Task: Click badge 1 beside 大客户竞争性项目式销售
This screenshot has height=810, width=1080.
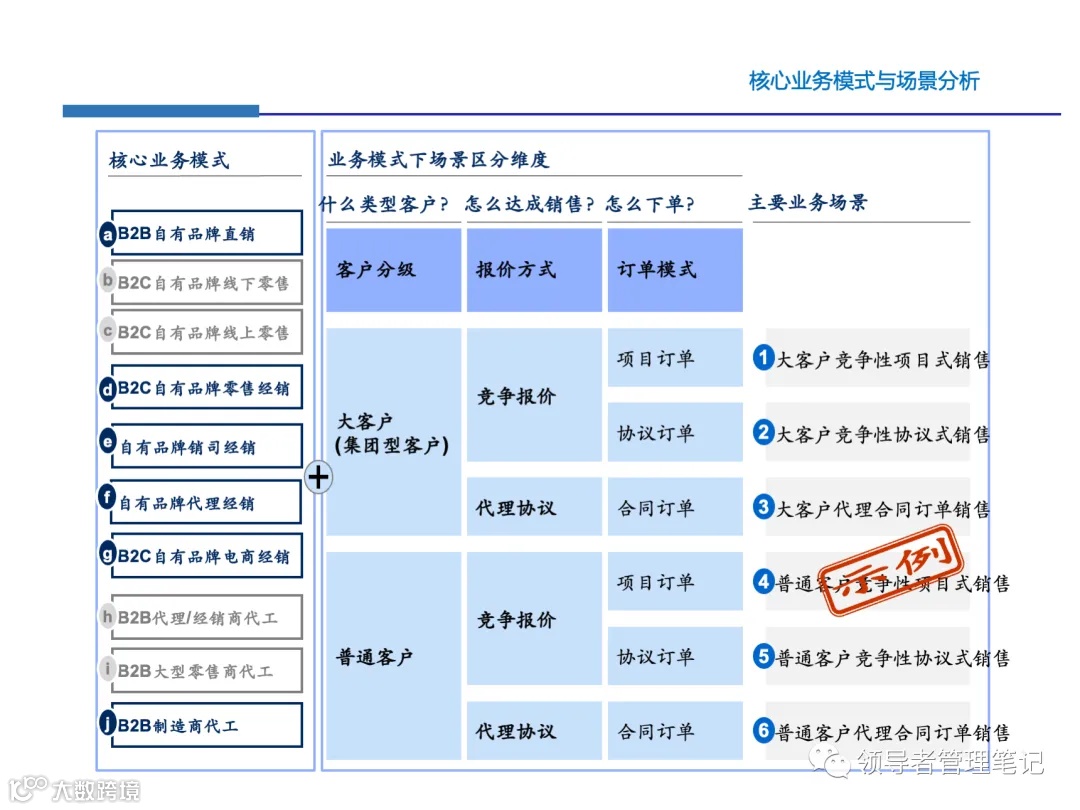Action: tap(763, 358)
